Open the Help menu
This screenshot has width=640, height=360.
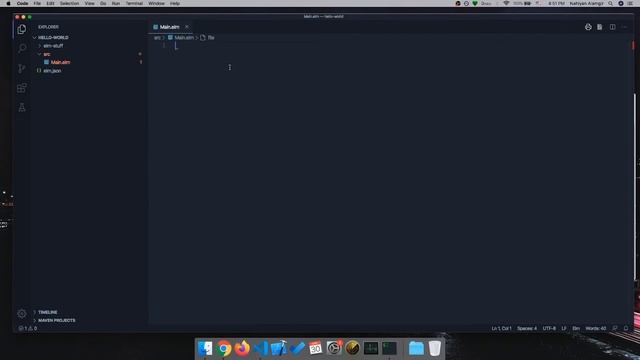[175, 3]
